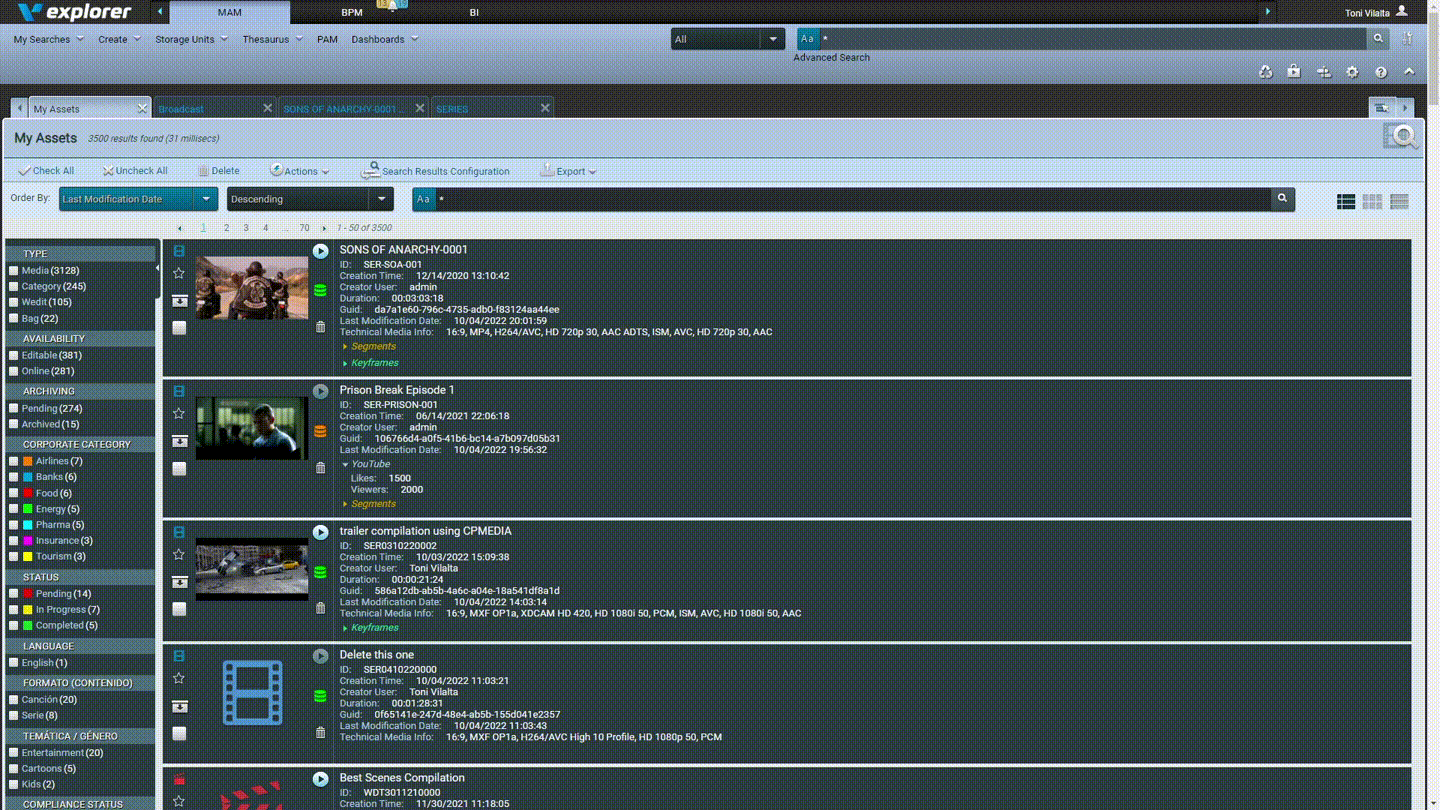Check the Category type filter
This screenshot has width=1440, height=810.
click(14, 286)
